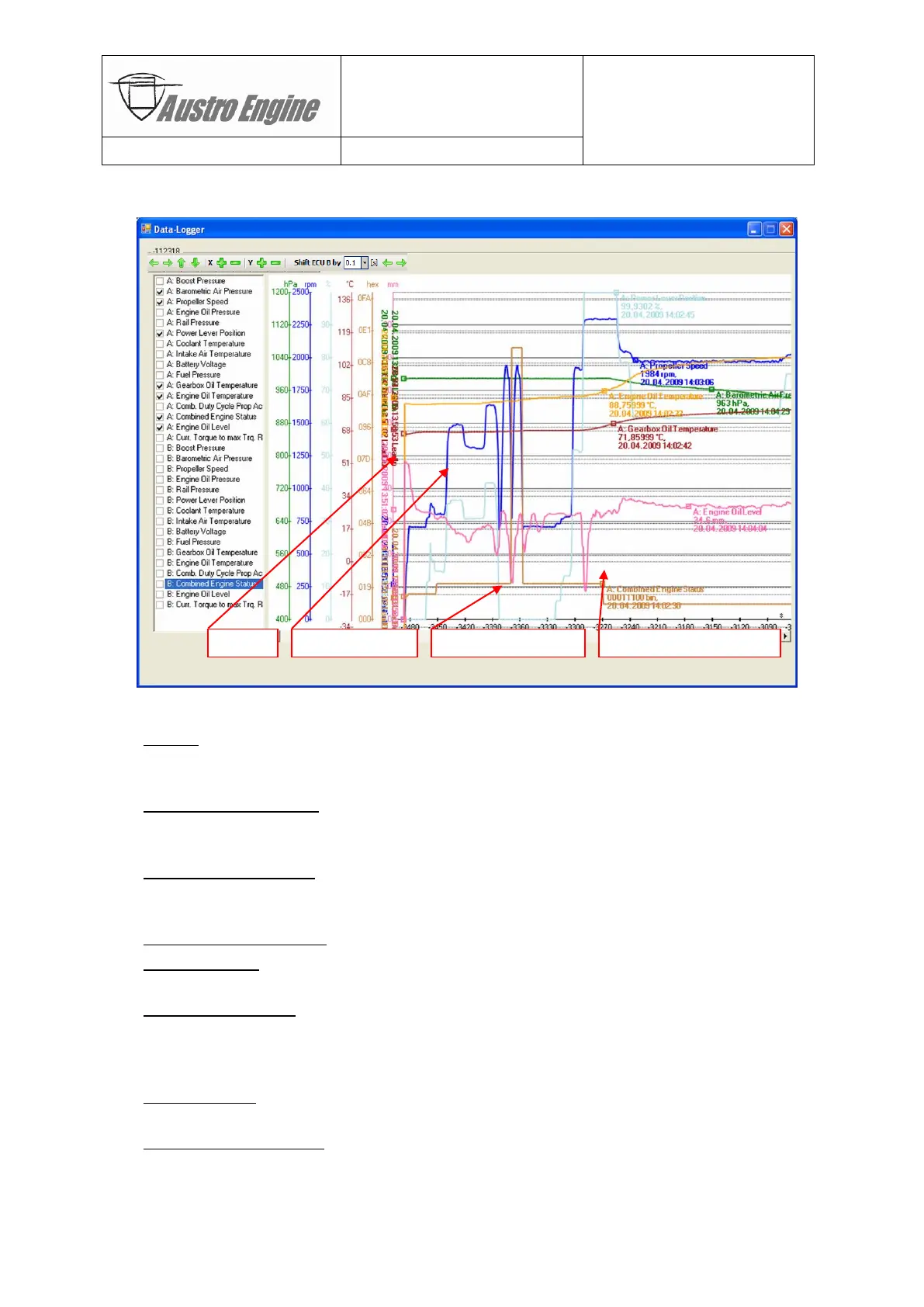Uncheck A: Gearbox Oil Temperature

pyautogui.click(x=160, y=386)
